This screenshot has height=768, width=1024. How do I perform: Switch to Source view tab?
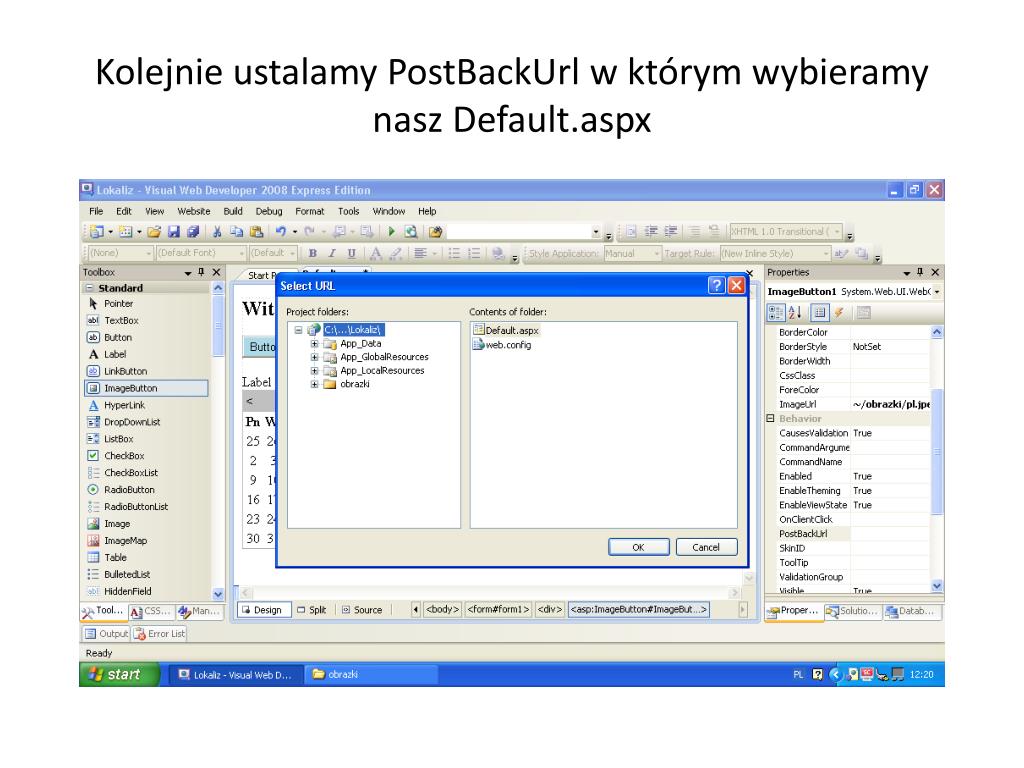click(x=362, y=610)
